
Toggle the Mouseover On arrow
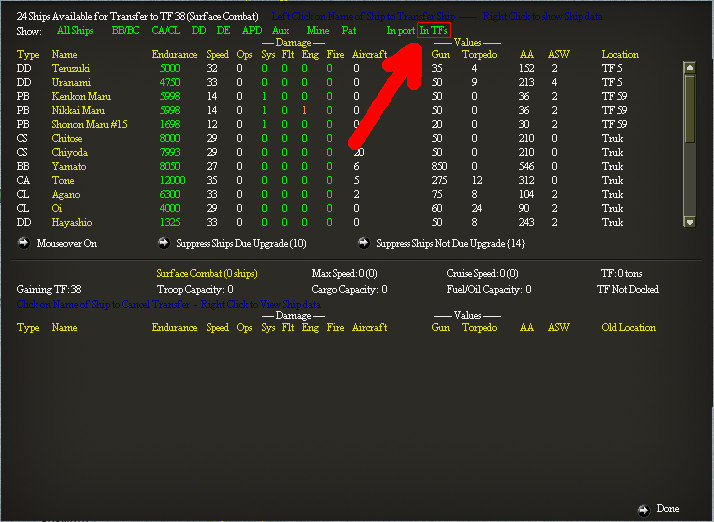[x=24, y=243]
